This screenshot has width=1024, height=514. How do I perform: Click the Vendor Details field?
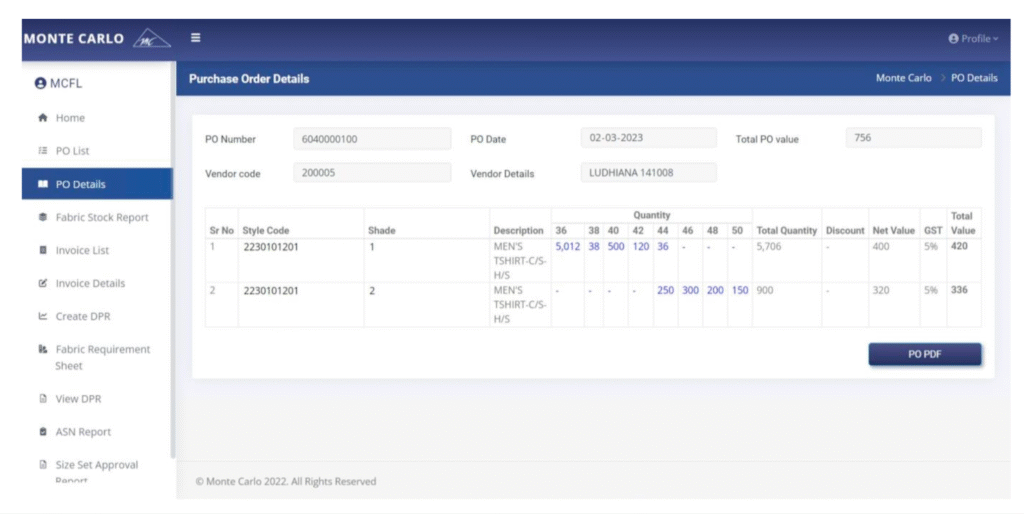click(x=648, y=173)
